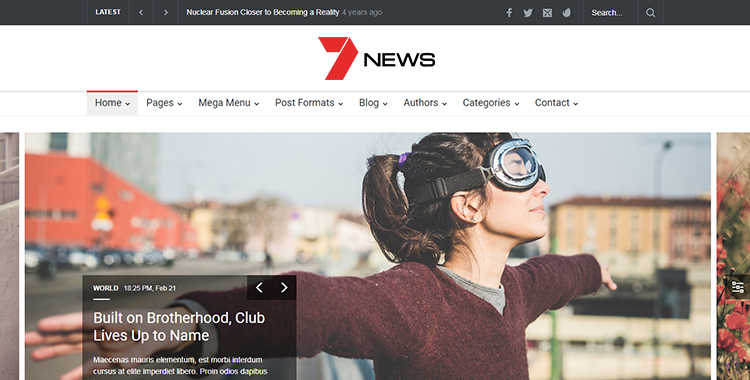
Task: Click the envelope icon beside the Twitter icon
Action: click(547, 13)
